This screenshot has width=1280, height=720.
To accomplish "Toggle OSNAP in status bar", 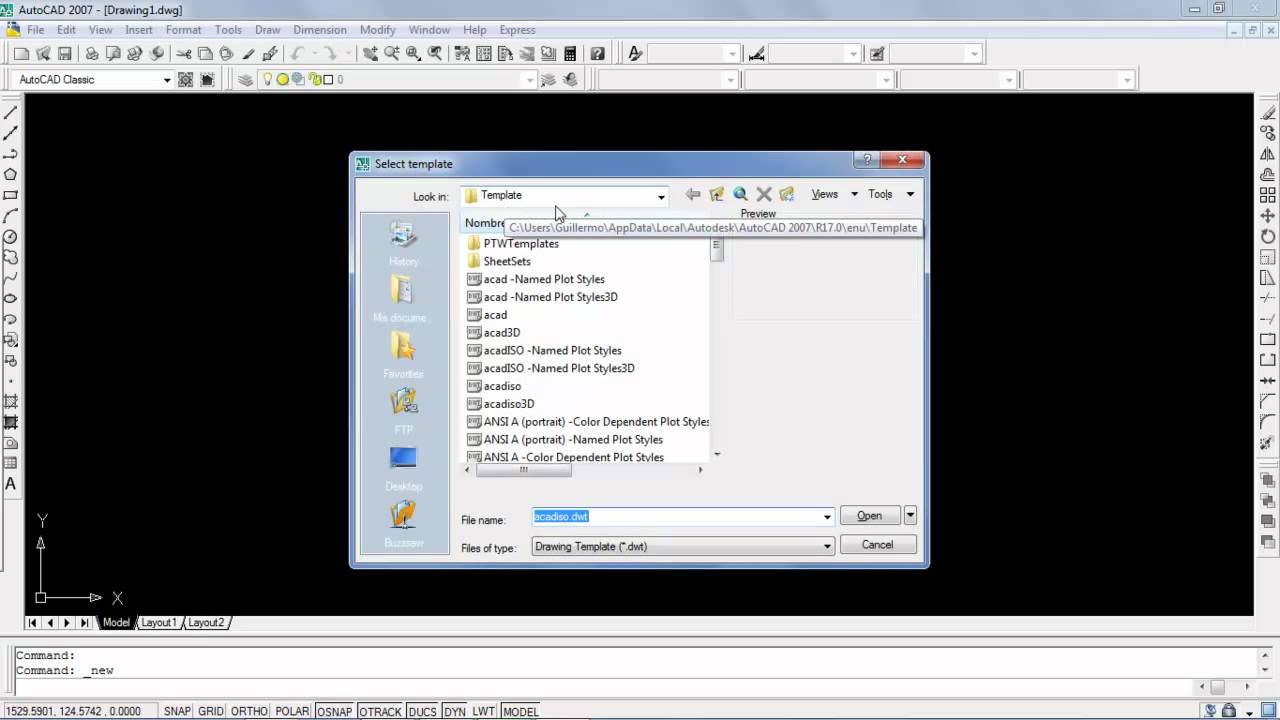I will (x=334, y=712).
